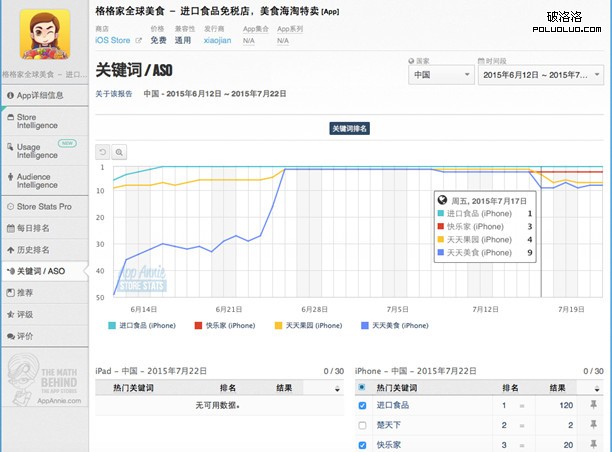Open Audience Intelligence in sidebar
Viewport: 612px width, 452px height.
44,181
